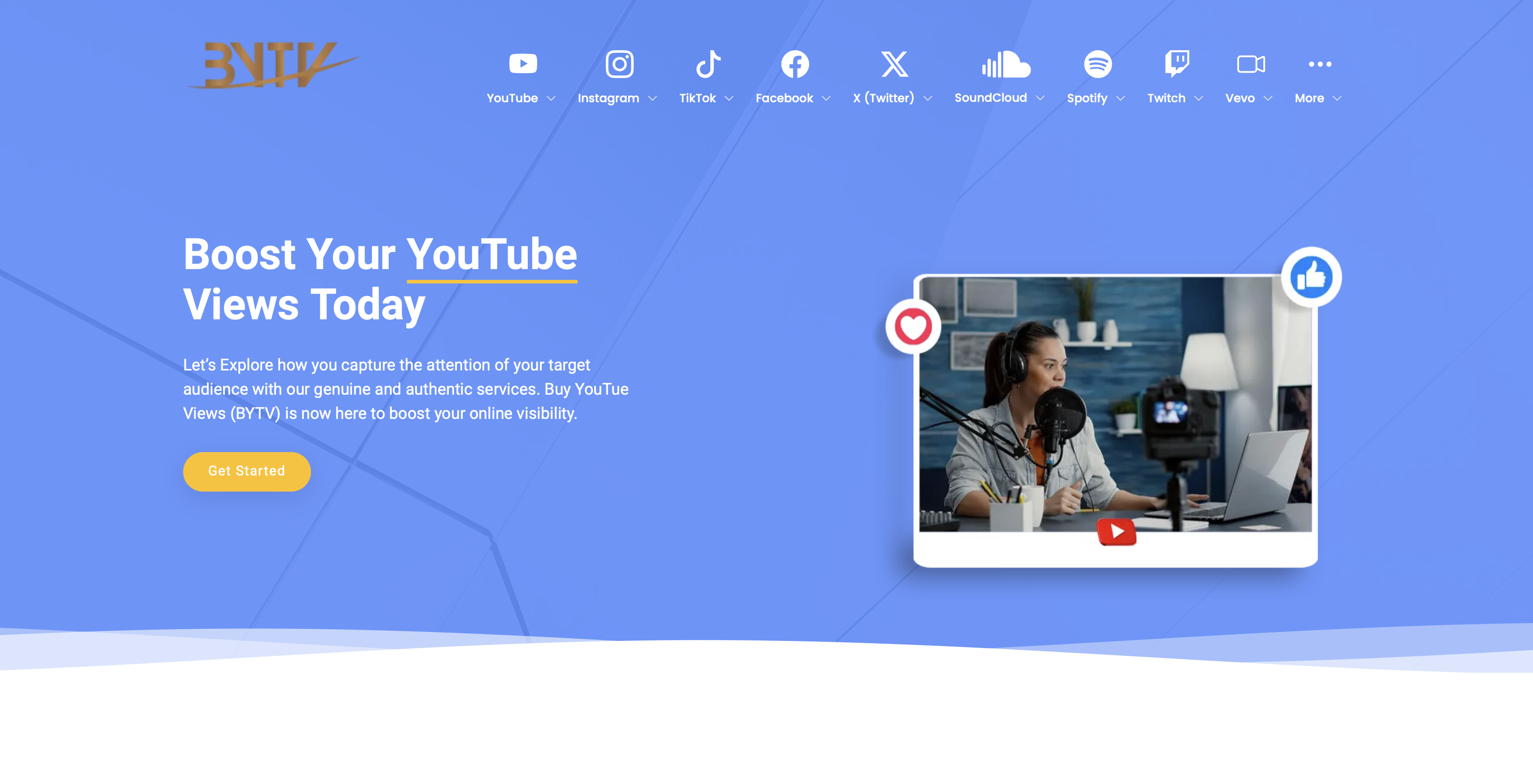The image size is (1533, 784).
Task: Click the 'Let's Explore how you capture' paragraph
Action: (x=406, y=389)
